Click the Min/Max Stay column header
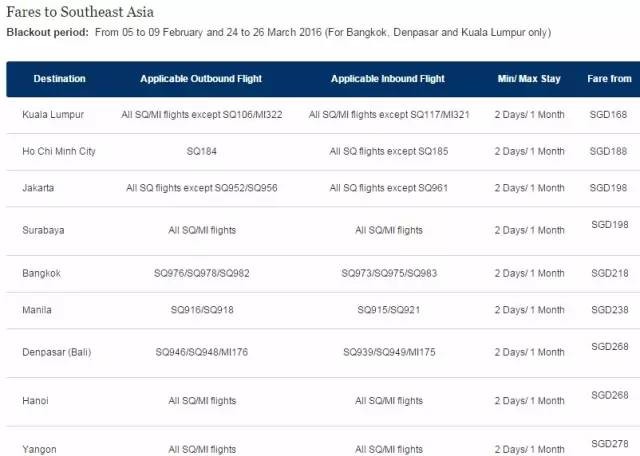Viewport: 640px width, 456px height. pyautogui.click(x=530, y=79)
